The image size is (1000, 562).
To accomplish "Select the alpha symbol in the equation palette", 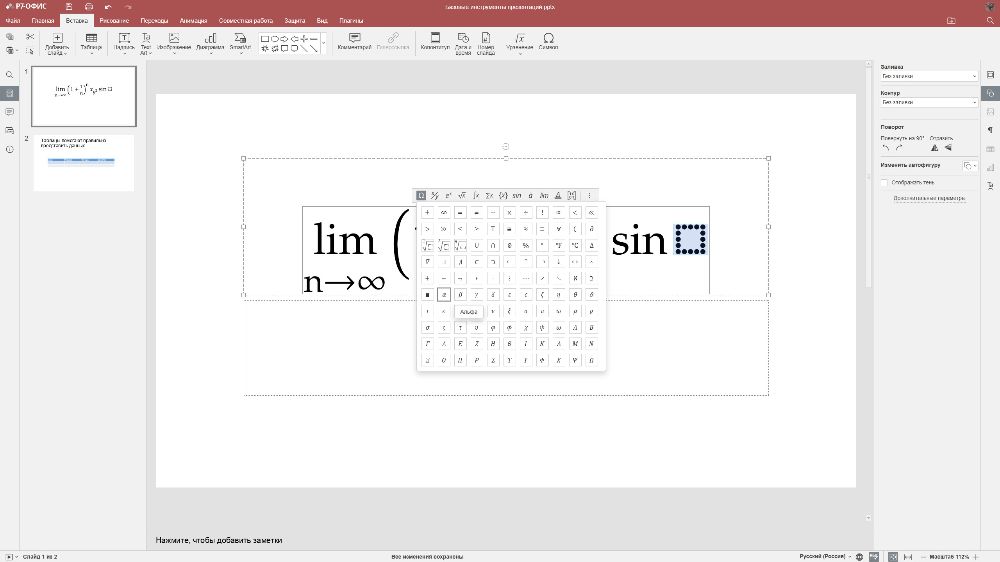I will tap(444, 295).
